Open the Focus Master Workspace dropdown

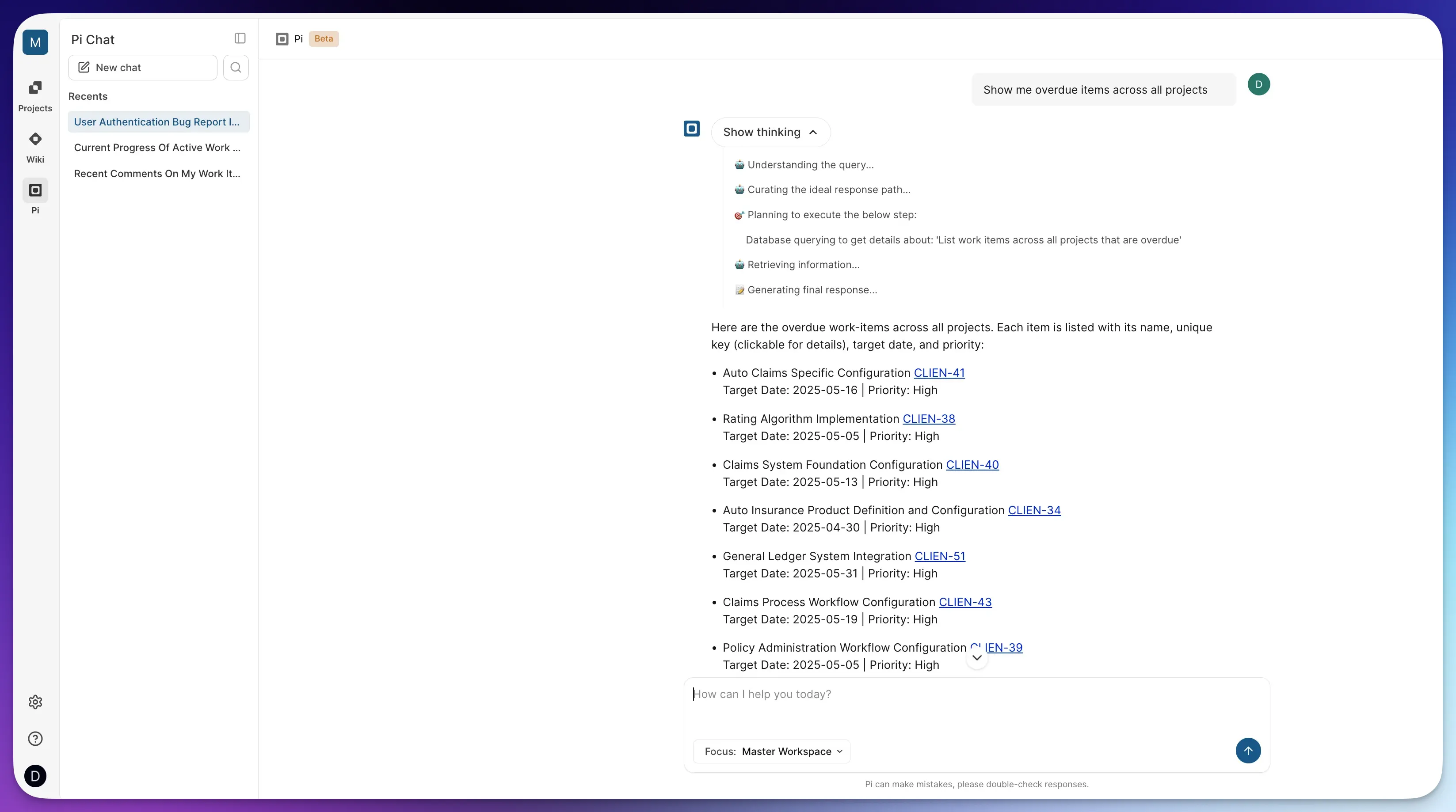tap(771, 751)
